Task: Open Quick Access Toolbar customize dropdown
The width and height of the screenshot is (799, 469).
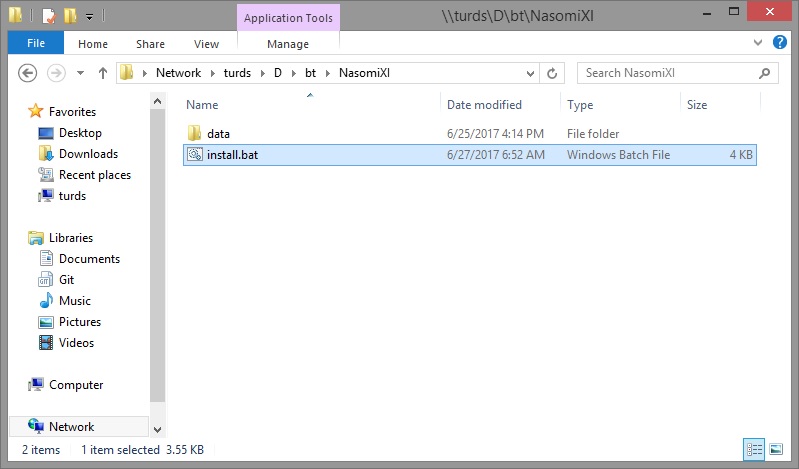Action: coord(89,17)
